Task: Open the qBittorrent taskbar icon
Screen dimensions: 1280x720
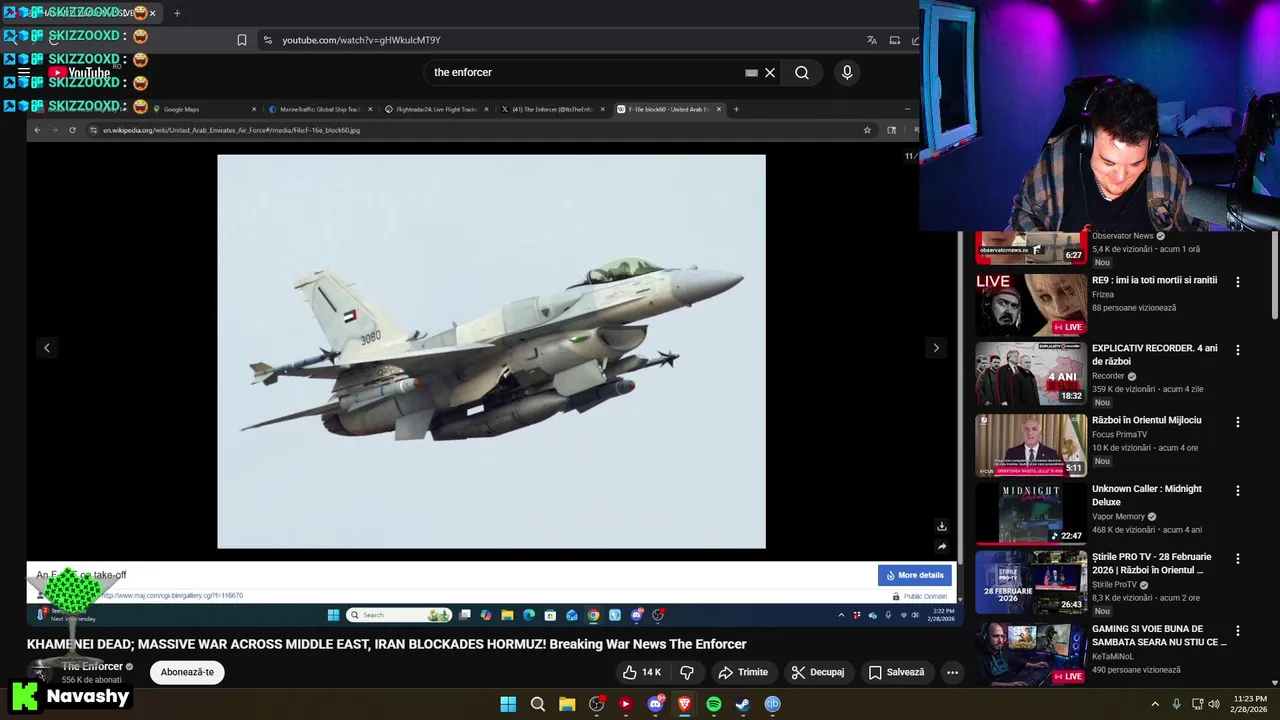Action: pos(772,704)
